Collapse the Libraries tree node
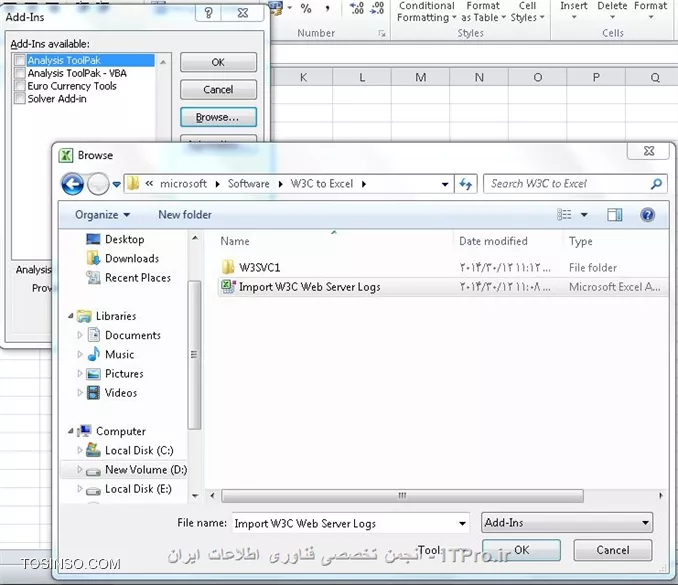 pos(70,316)
